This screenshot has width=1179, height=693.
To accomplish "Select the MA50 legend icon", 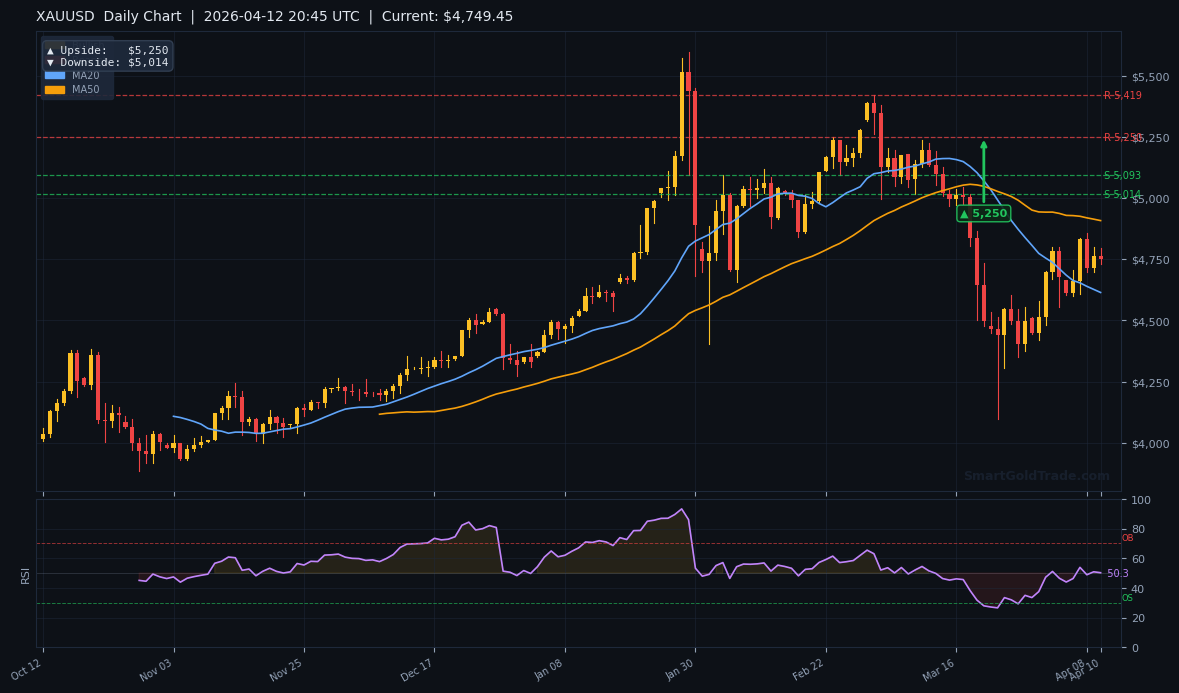I will [x=55, y=88].
